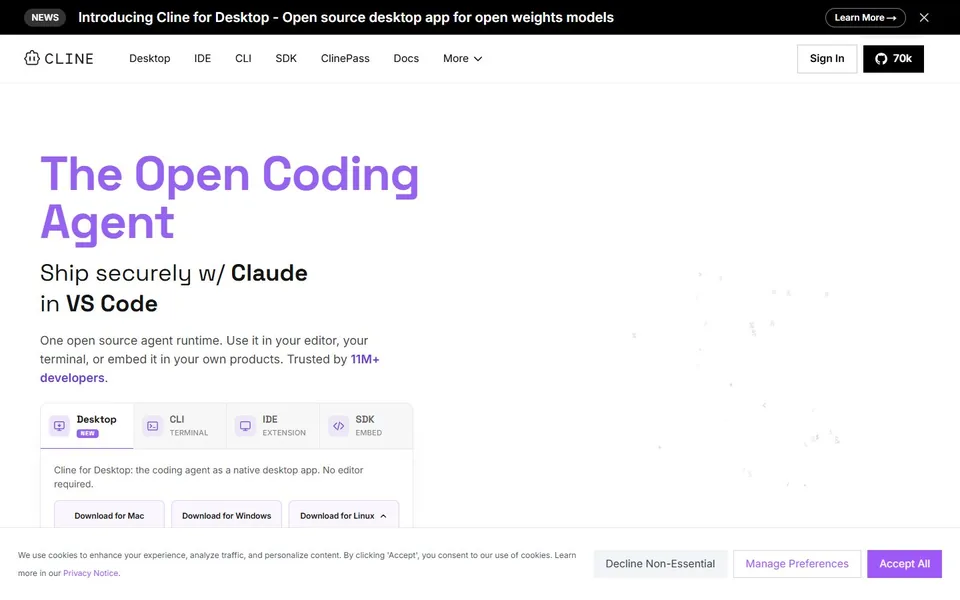Go to the IDE nav menu item

(x=203, y=59)
